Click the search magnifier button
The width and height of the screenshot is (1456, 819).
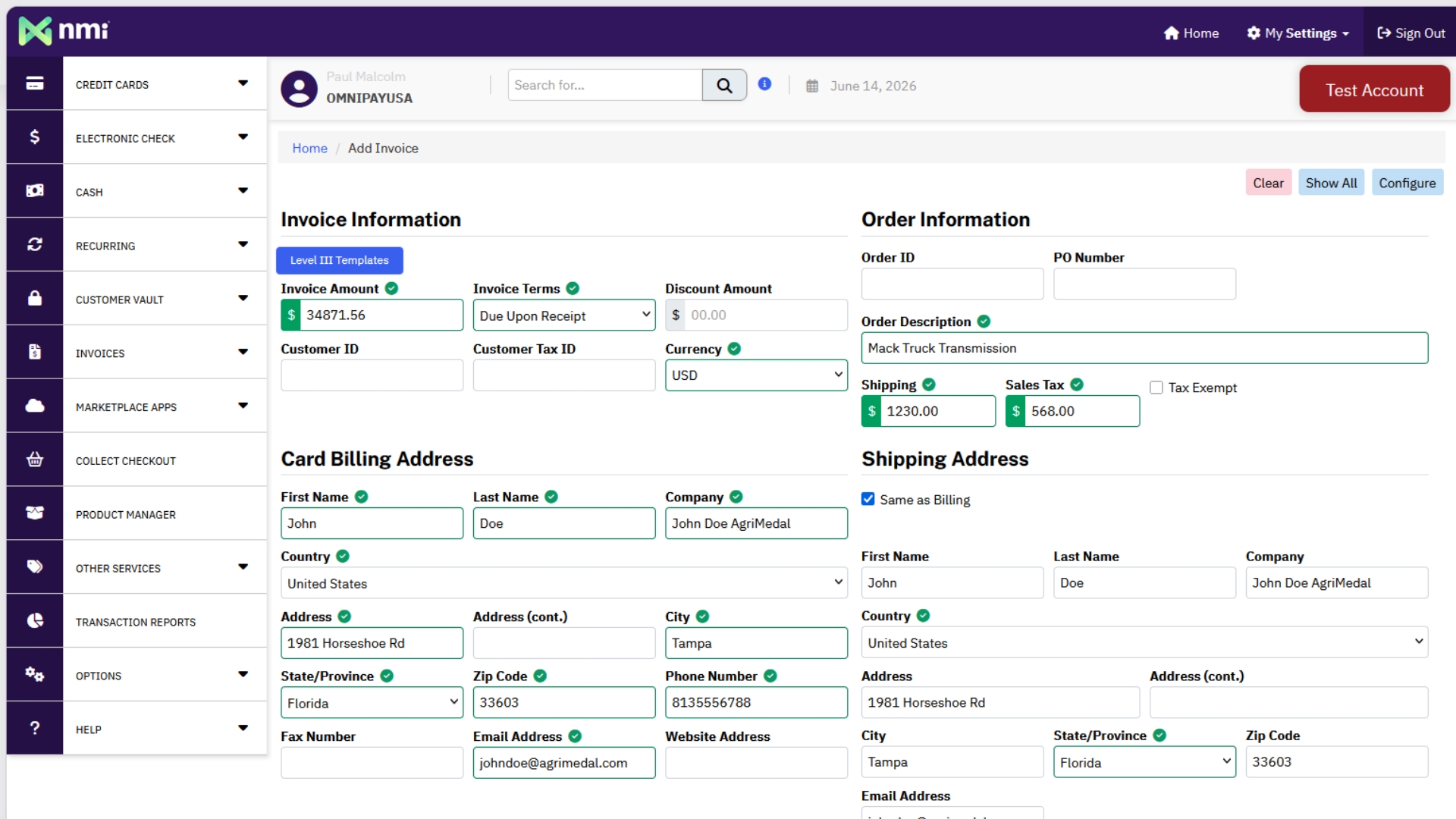[x=724, y=85]
